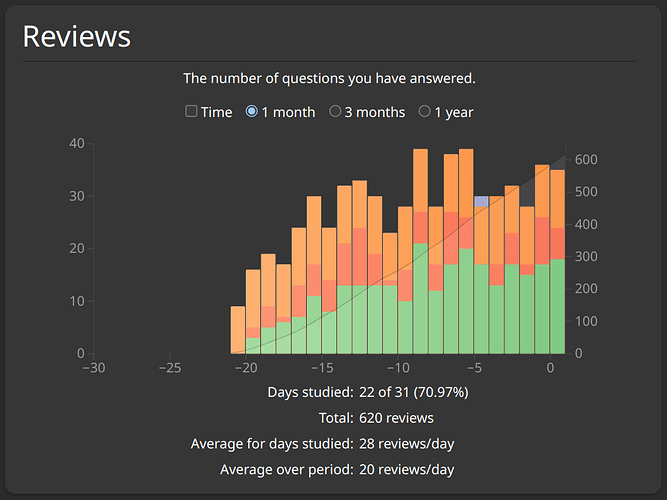Click the 10 label on the left y-axis
The width and height of the screenshot is (667, 500).
pos(75,301)
